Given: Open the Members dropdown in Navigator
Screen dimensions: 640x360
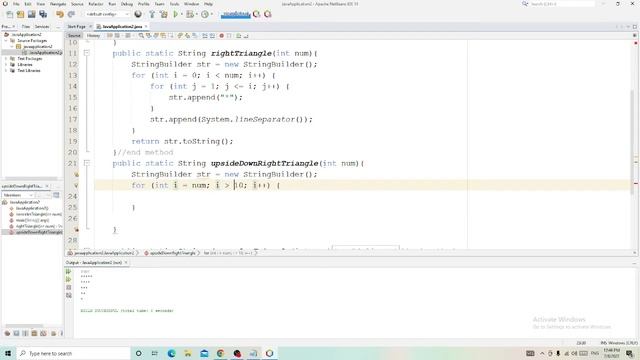Looking at the screenshot, I should pos(18,195).
